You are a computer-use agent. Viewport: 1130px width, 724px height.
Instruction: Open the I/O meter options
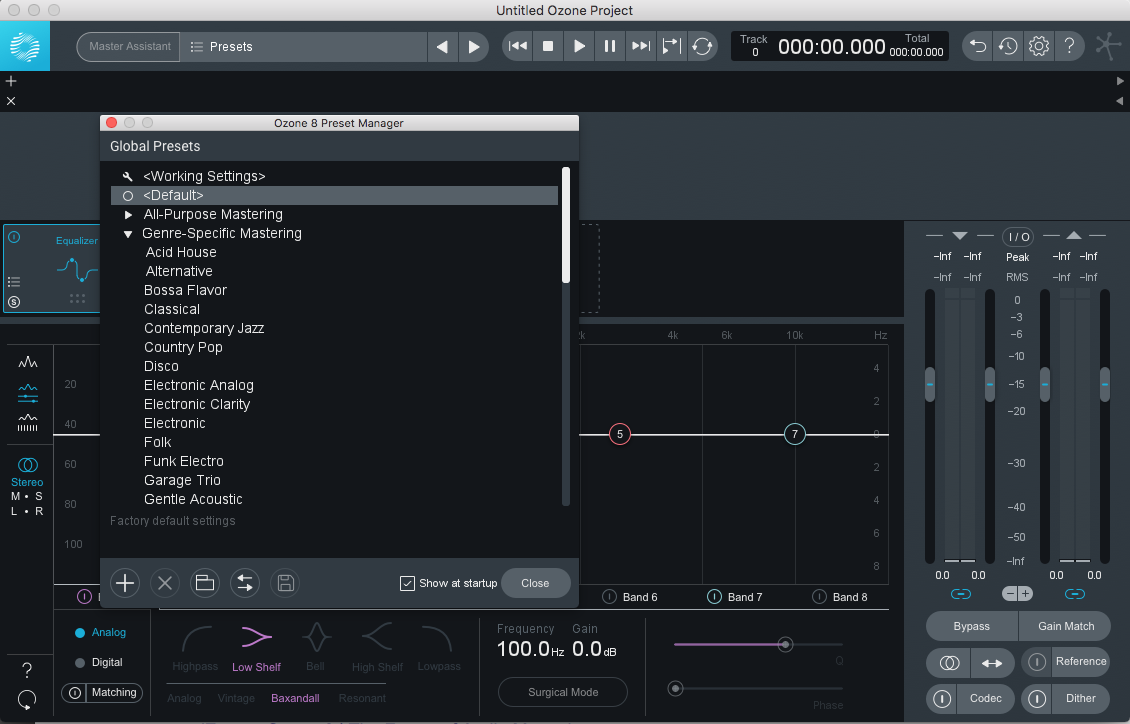point(1018,237)
